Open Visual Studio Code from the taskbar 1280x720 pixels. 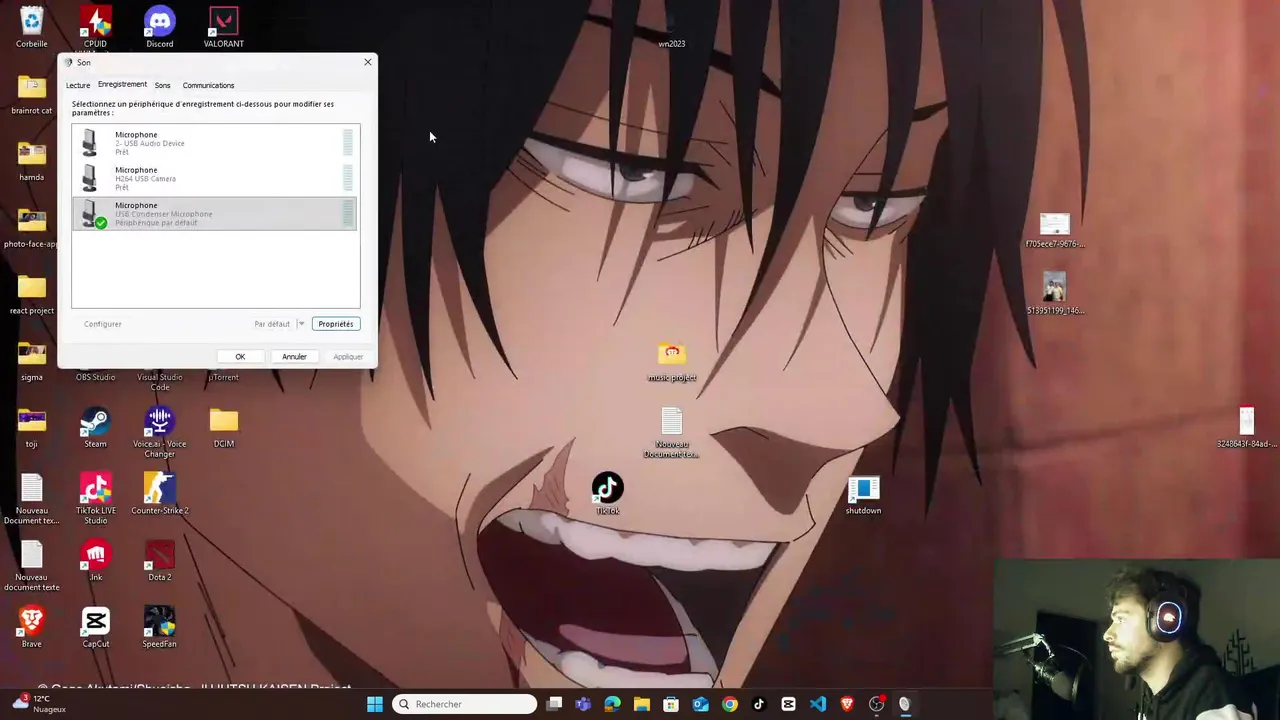coord(818,704)
